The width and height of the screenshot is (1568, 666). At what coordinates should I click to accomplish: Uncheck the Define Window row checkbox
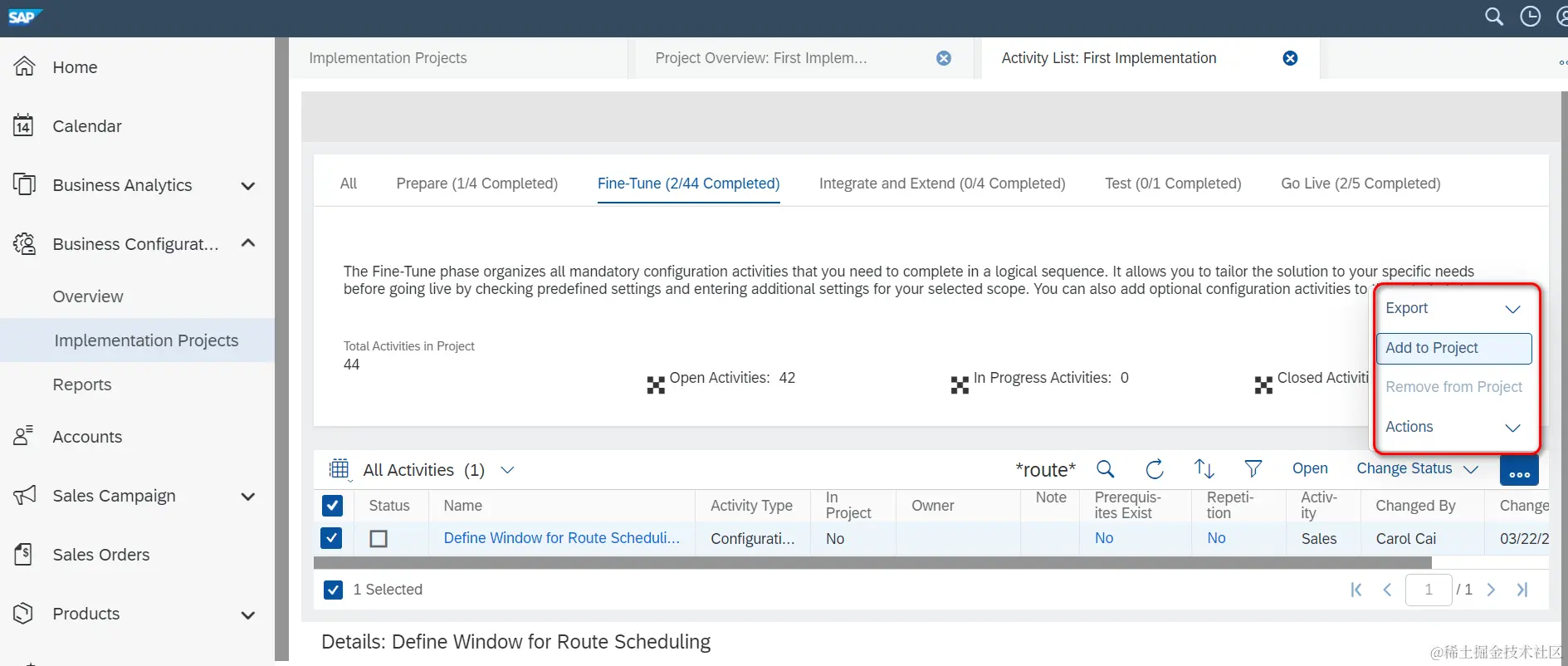tap(332, 538)
